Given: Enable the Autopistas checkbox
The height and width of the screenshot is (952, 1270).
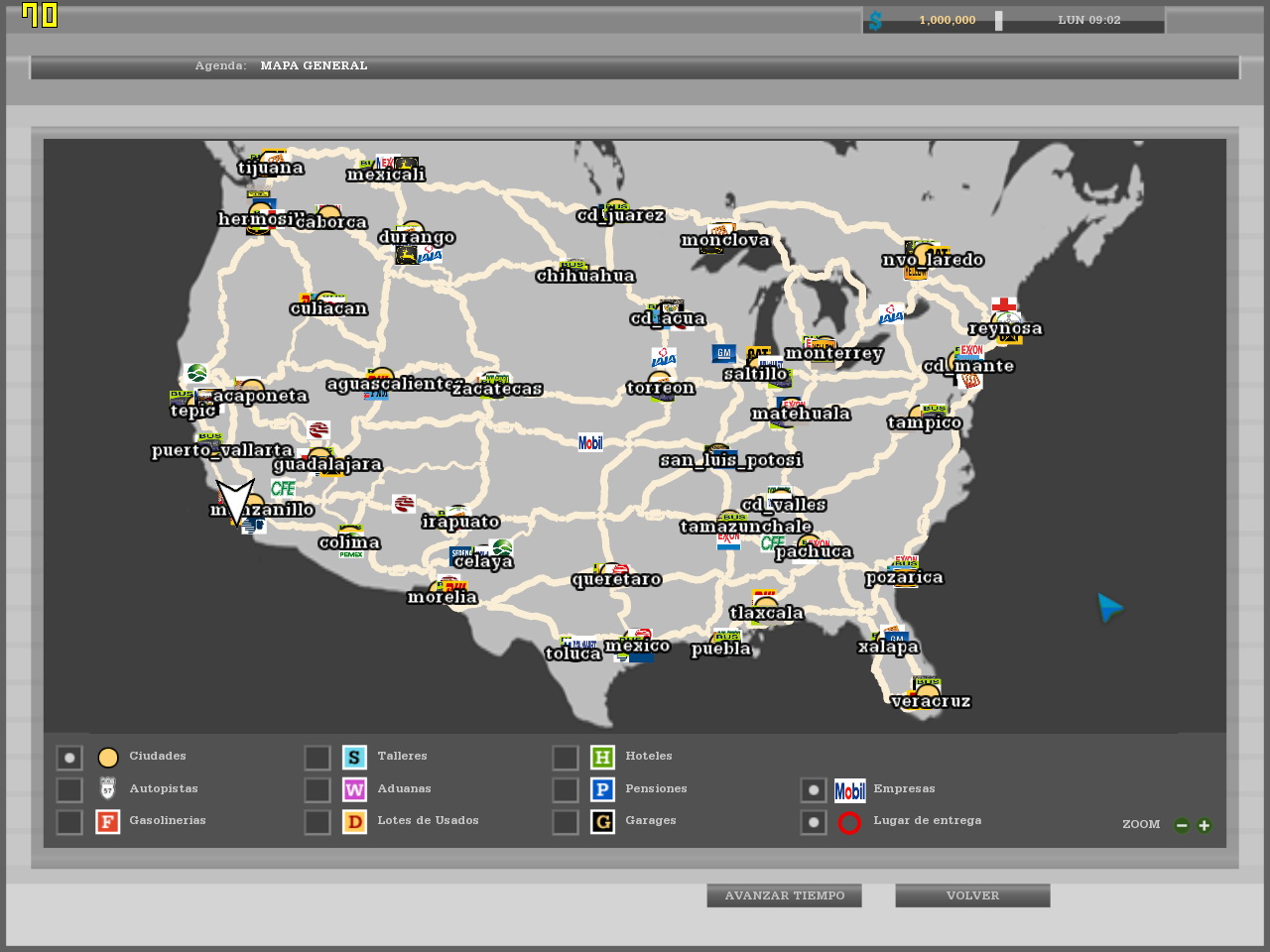Looking at the screenshot, I should click(x=69, y=790).
